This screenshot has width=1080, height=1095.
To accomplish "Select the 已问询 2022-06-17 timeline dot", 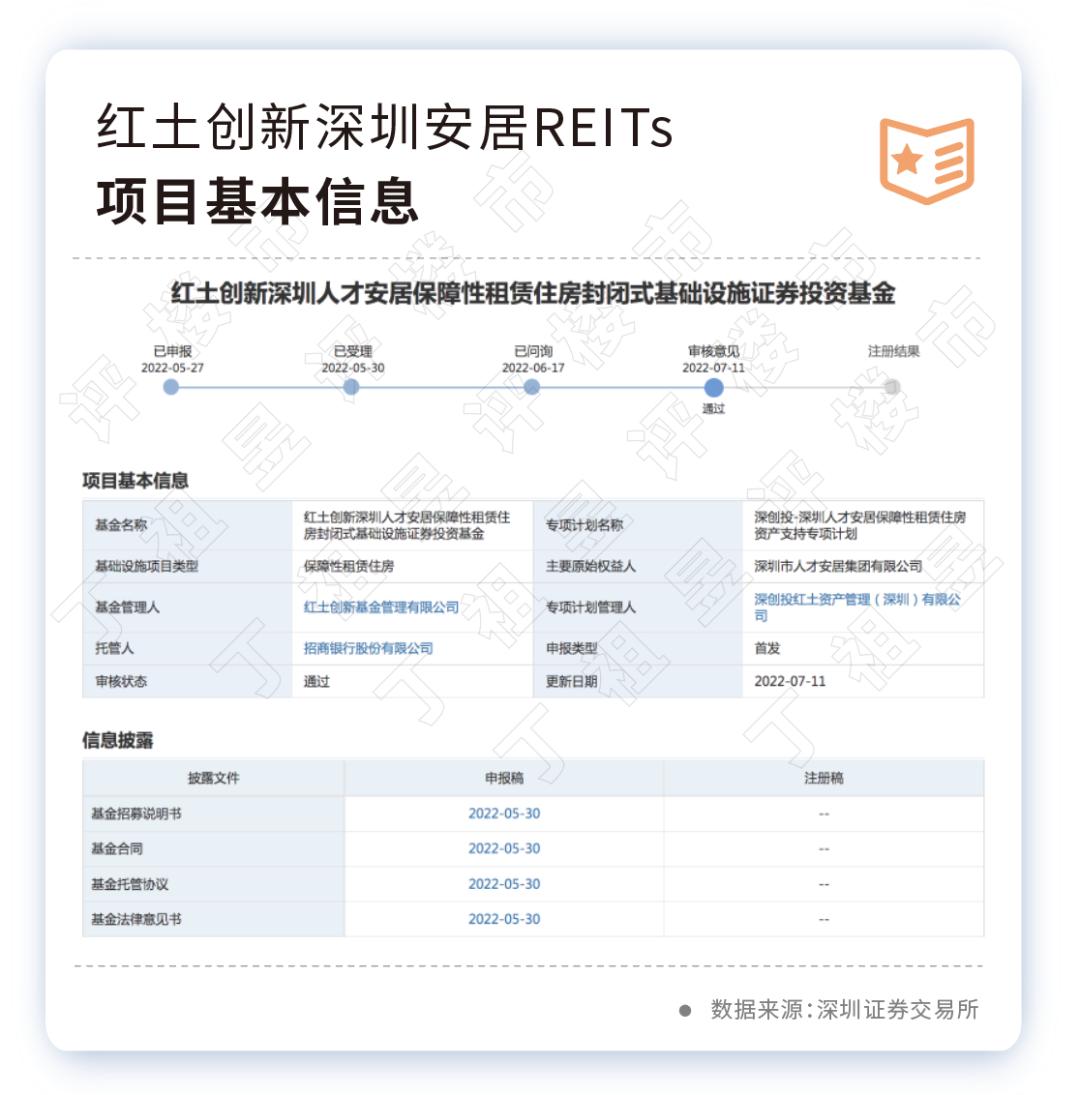I will click(x=532, y=387).
